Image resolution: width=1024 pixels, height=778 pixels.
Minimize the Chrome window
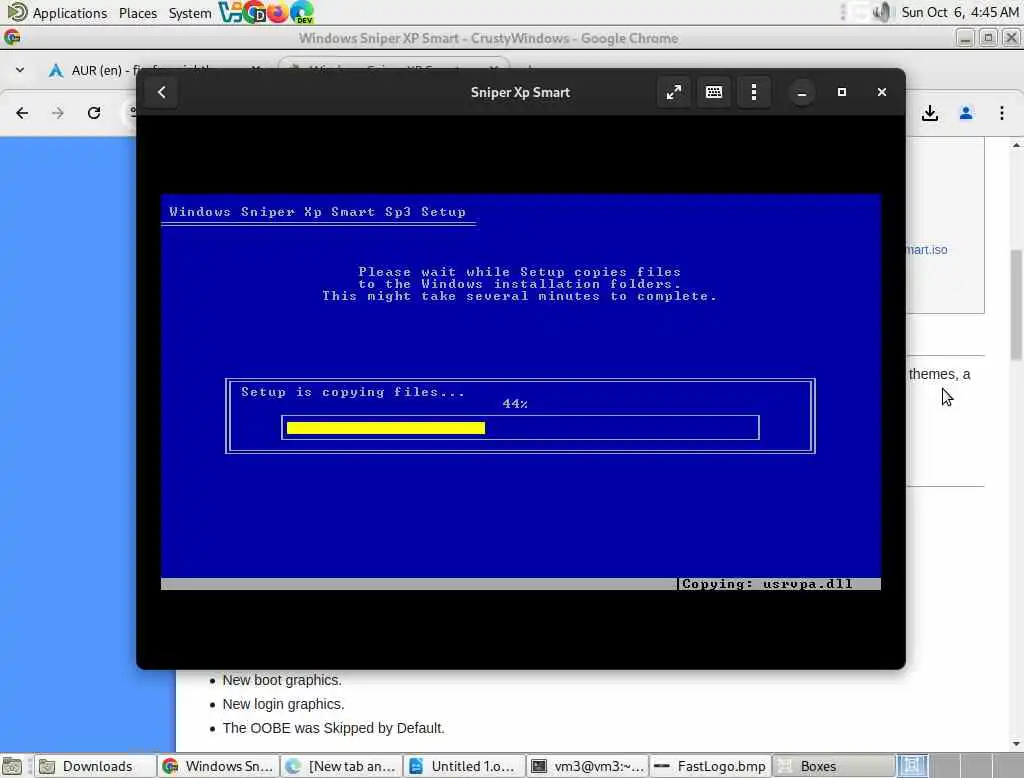pyautogui.click(x=965, y=38)
